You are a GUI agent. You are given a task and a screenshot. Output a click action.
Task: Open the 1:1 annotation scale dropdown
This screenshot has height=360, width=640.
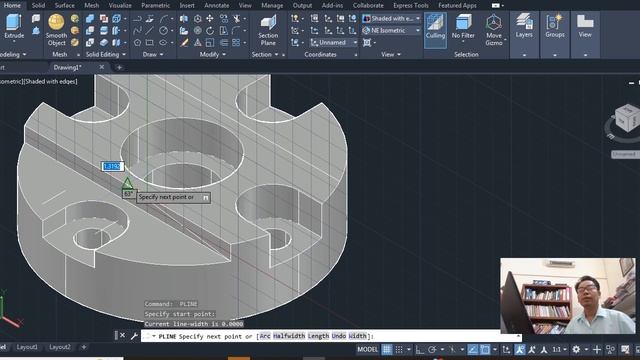coord(559,349)
